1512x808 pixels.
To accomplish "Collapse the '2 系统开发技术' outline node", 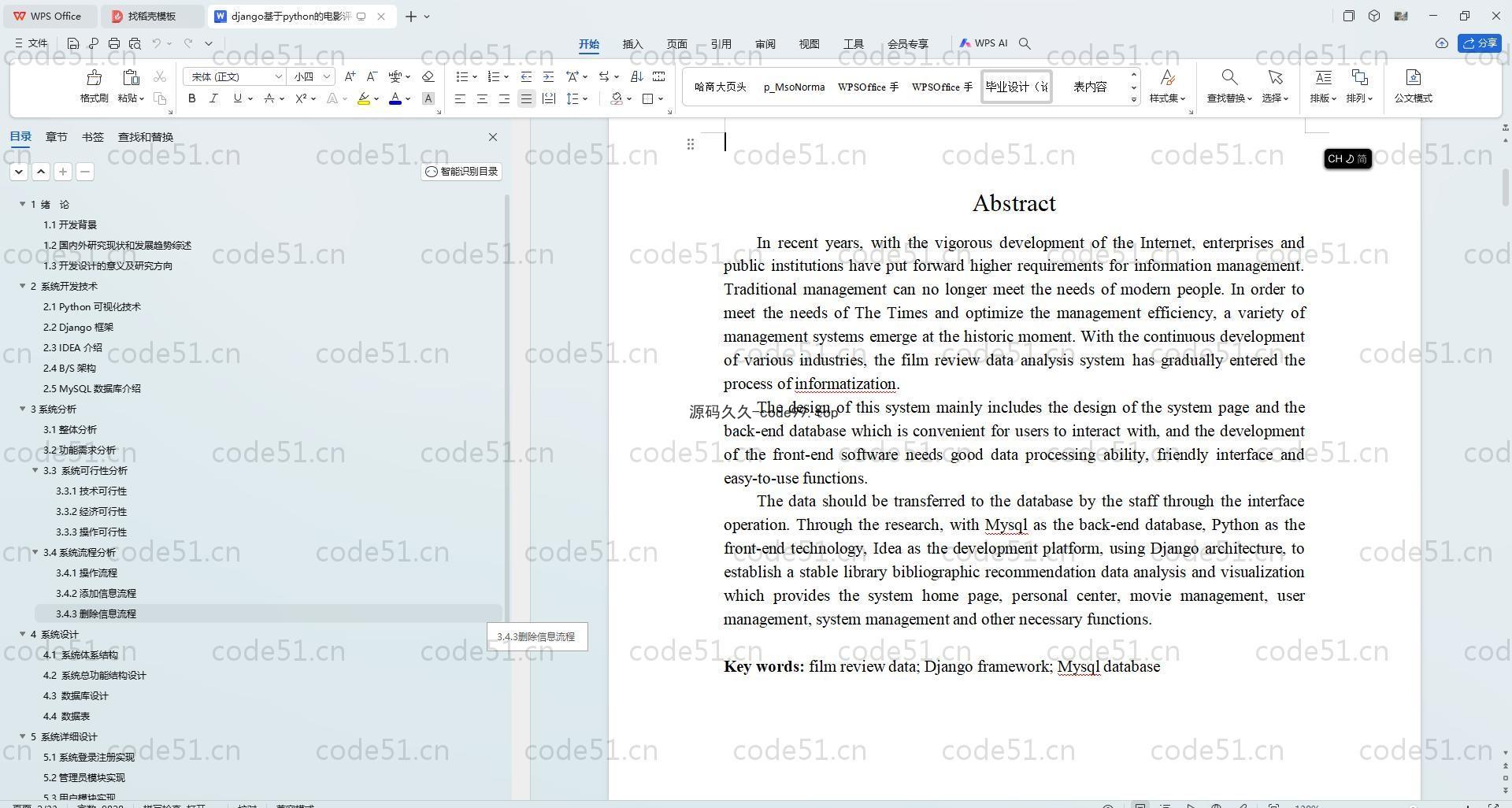I will 22,285.
